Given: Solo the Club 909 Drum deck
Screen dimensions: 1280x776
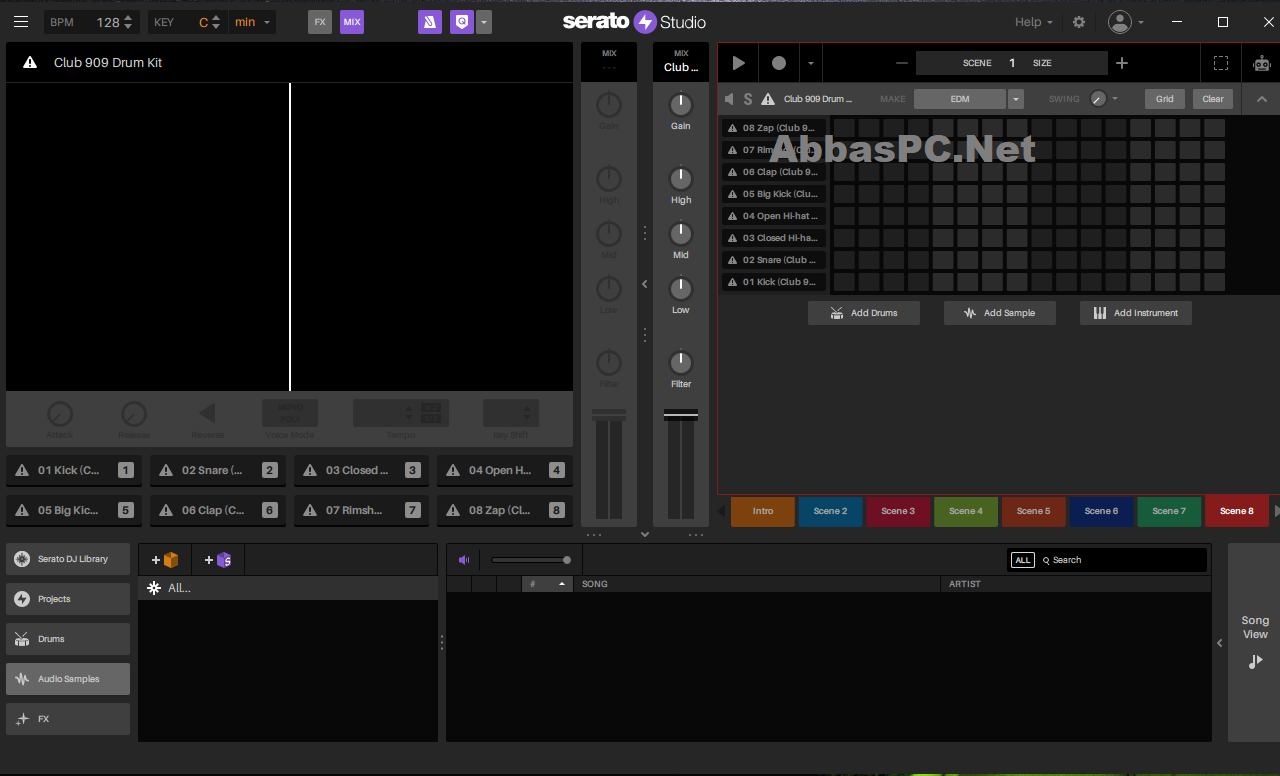Looking at the screenshot, I should click(748, 99).
